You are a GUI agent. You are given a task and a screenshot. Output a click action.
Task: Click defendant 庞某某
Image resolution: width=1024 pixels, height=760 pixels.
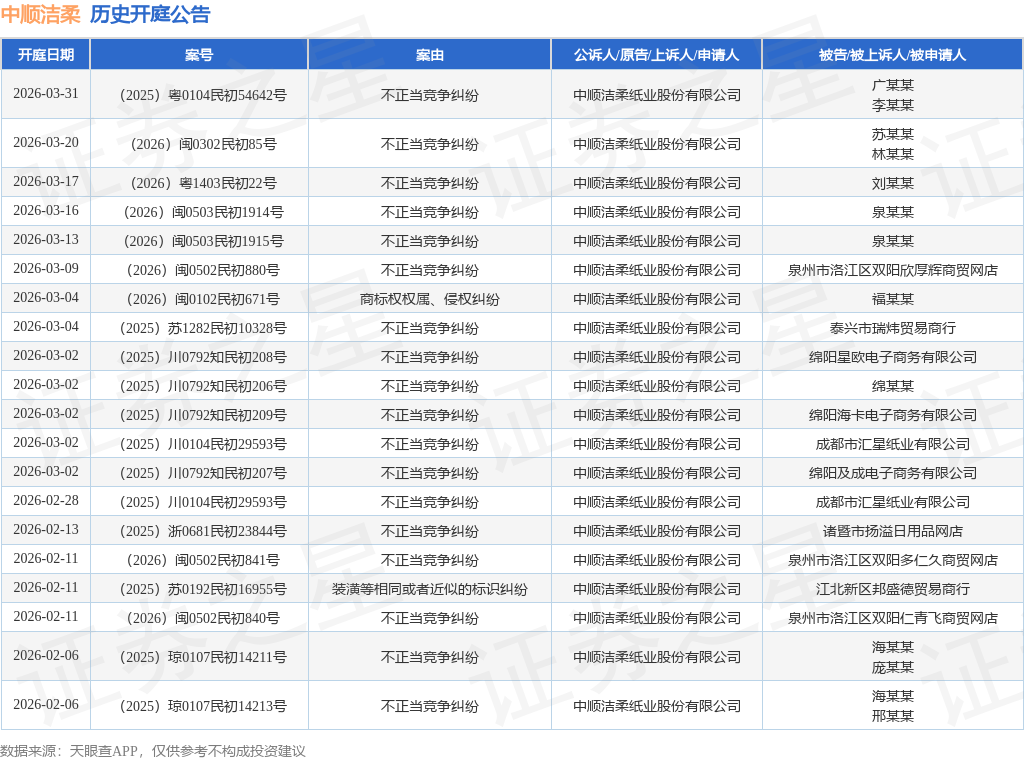tap(893, 667)
